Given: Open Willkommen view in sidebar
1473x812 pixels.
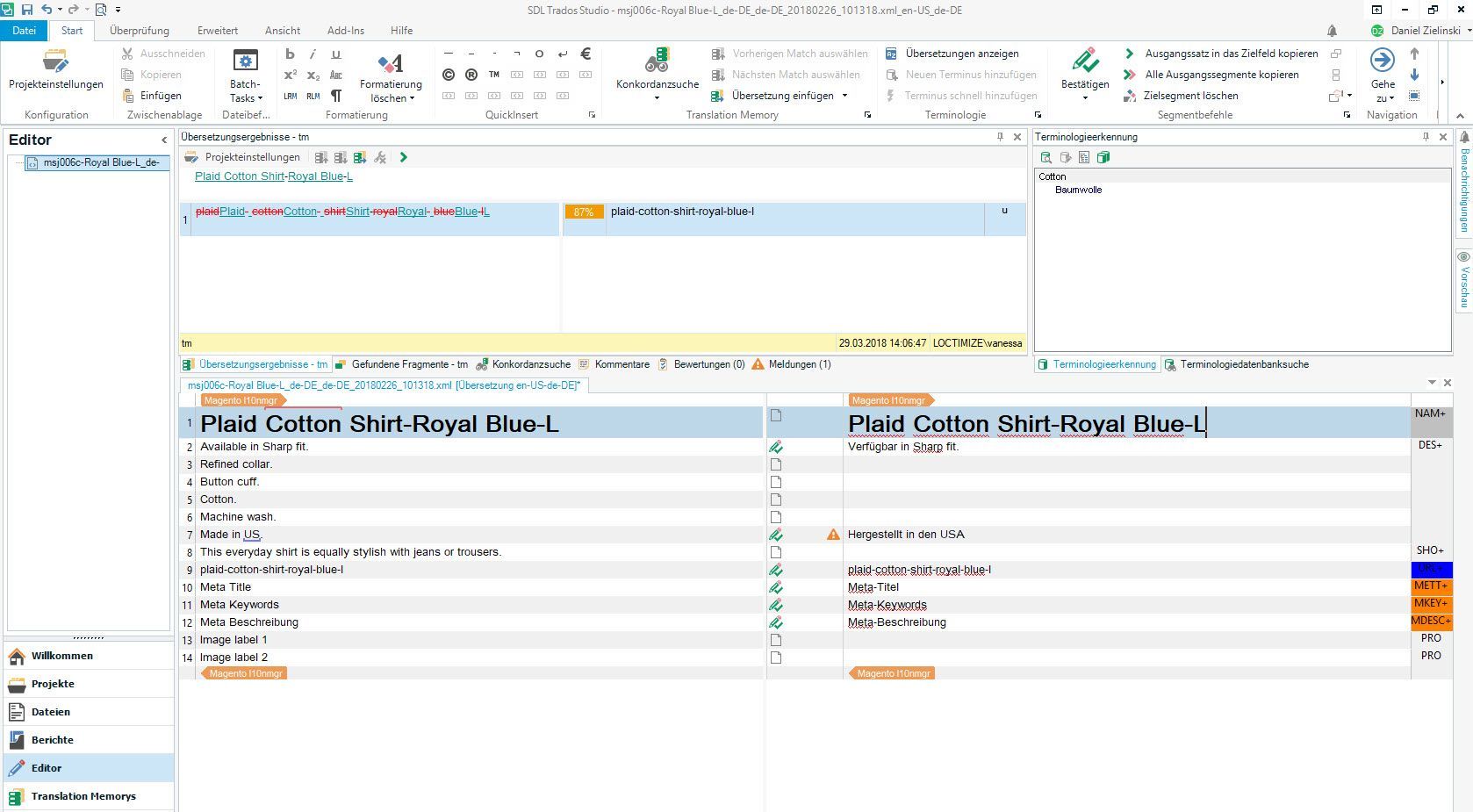Looking at the screenshot, I should [x=89, y=656].
